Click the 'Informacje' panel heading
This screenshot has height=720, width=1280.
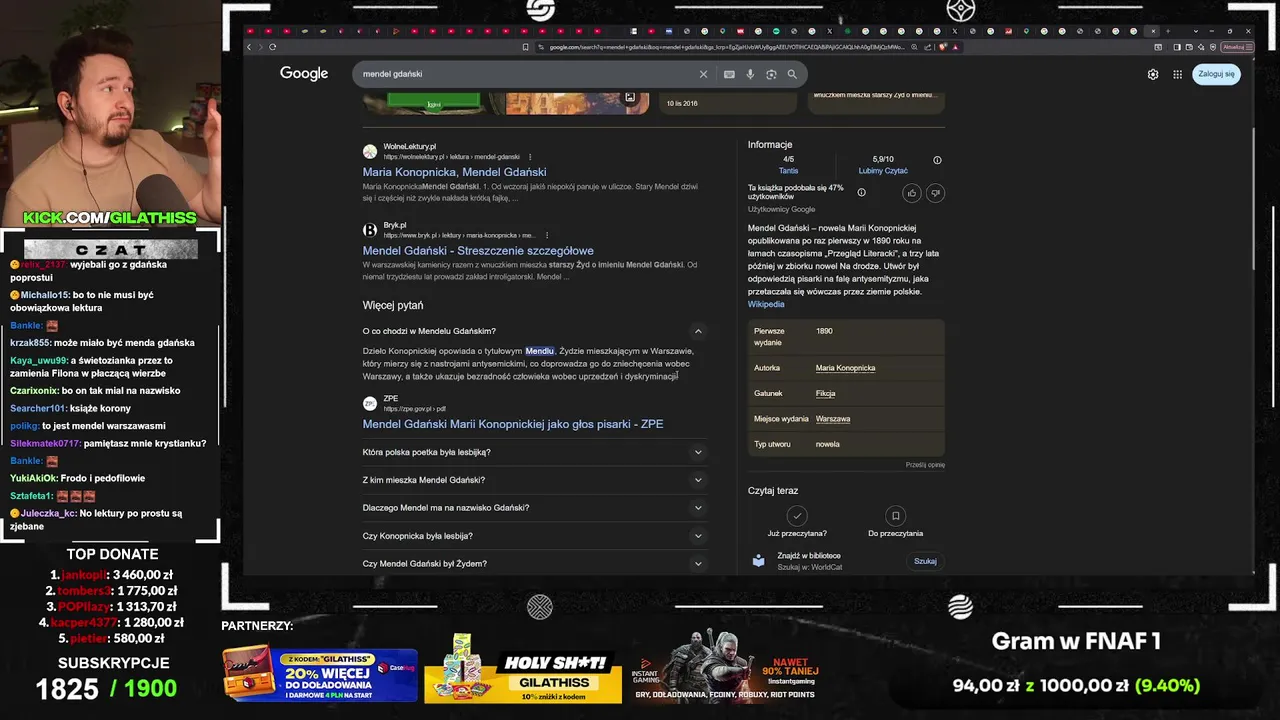coord(770,145)
